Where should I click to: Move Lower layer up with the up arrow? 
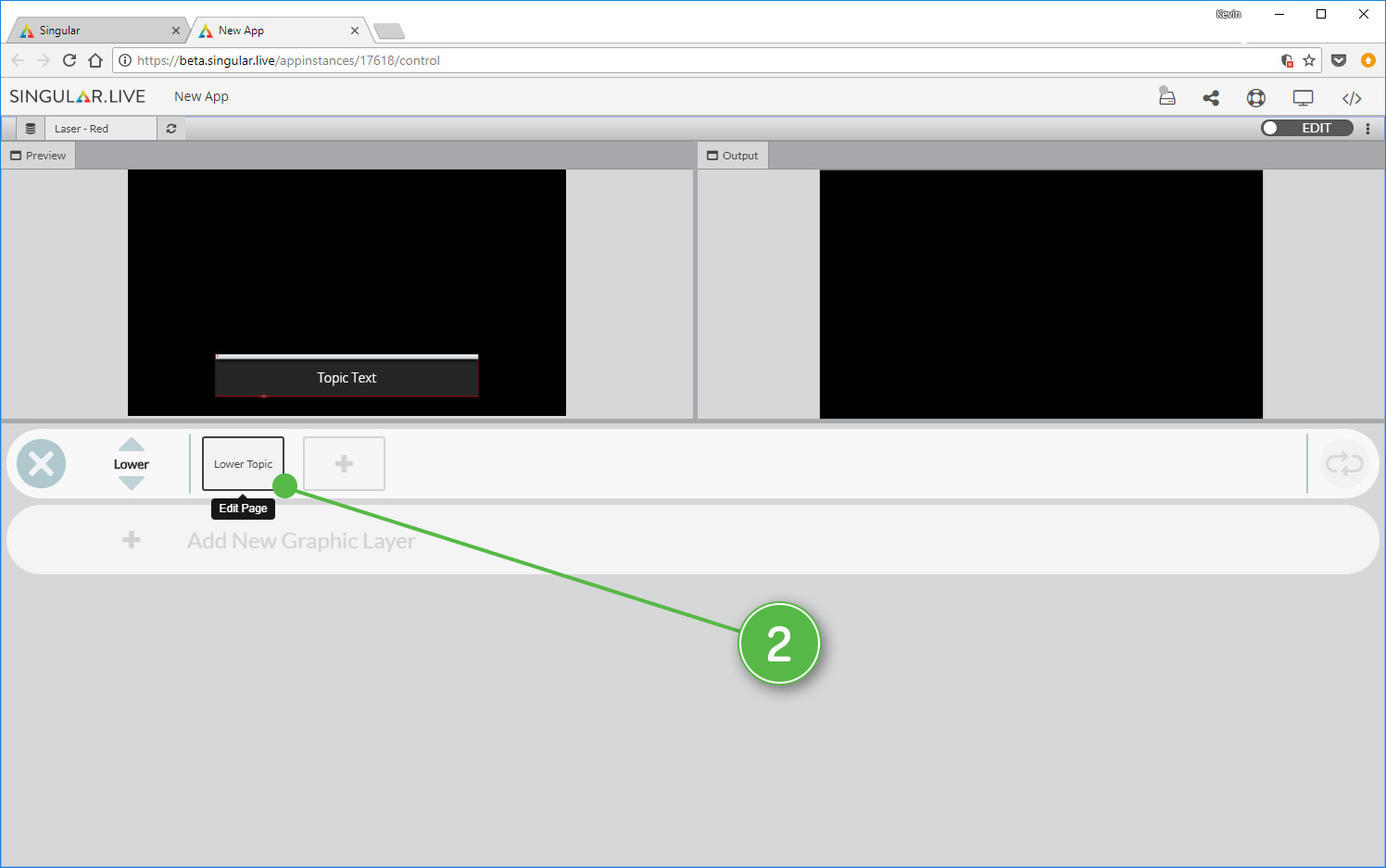click(x=132, y=445)
